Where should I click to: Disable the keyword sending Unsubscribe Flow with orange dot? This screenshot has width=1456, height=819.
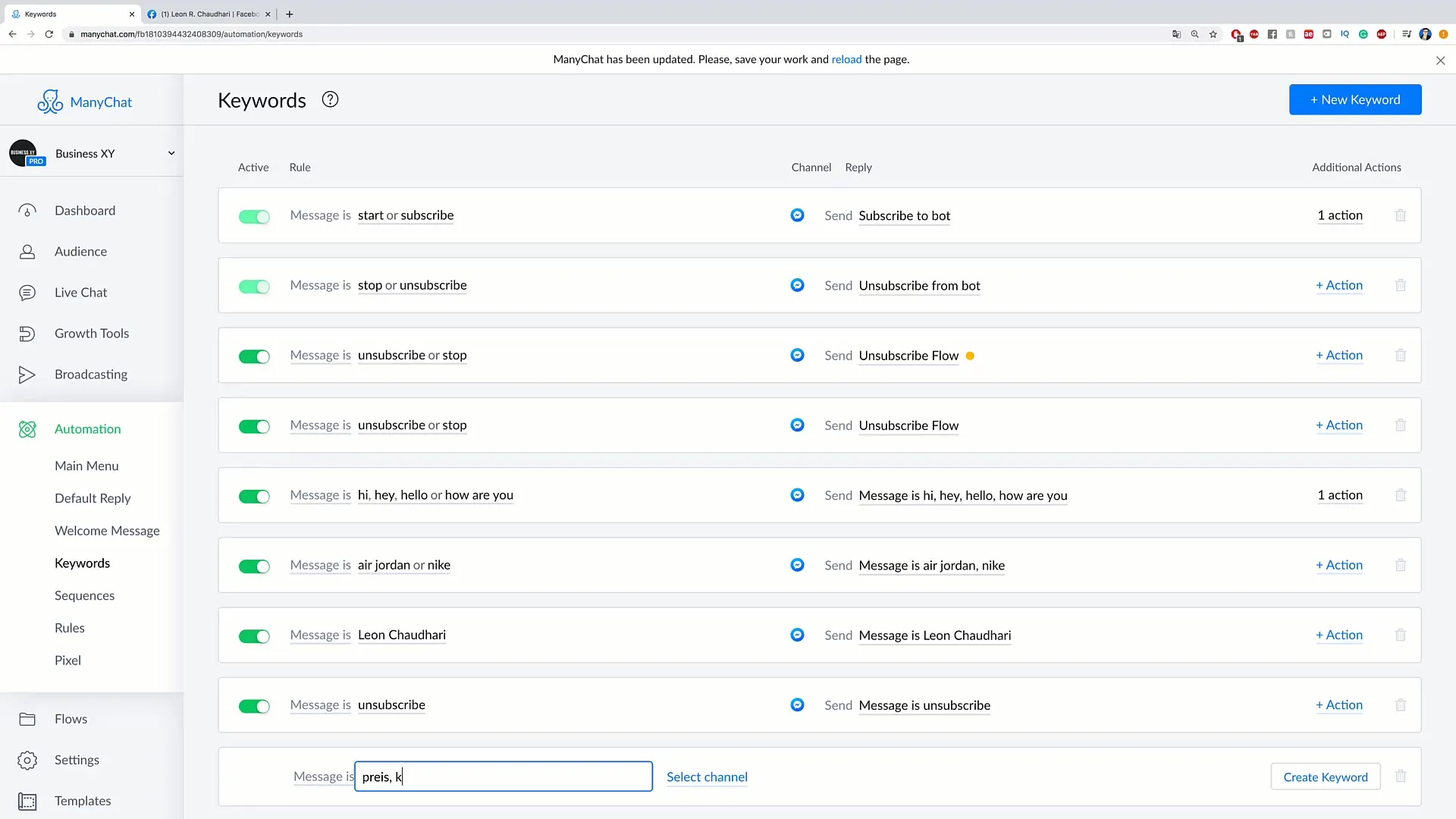coord(254,356)
